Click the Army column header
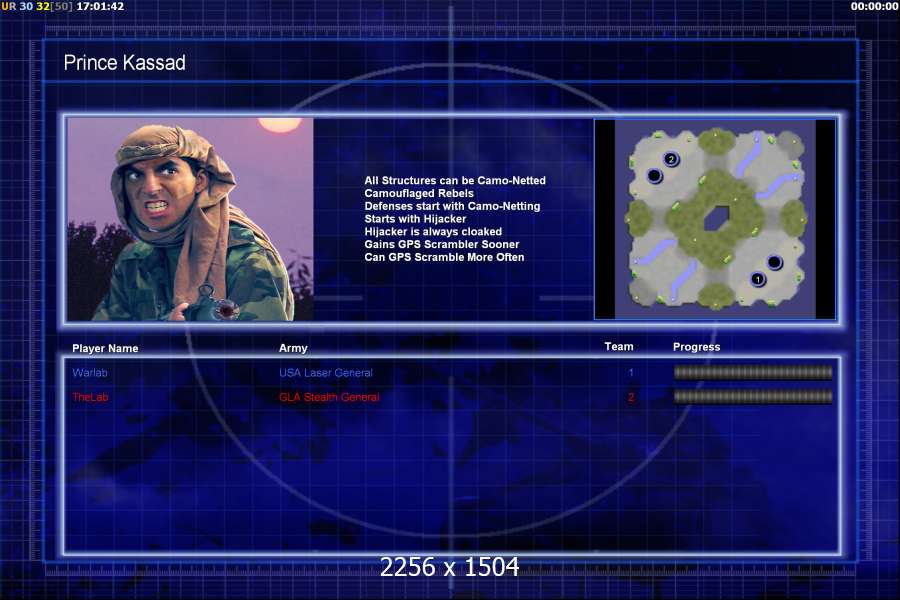Image resolution: width=900 pixels, height=600 pixels. click(293, 349)
